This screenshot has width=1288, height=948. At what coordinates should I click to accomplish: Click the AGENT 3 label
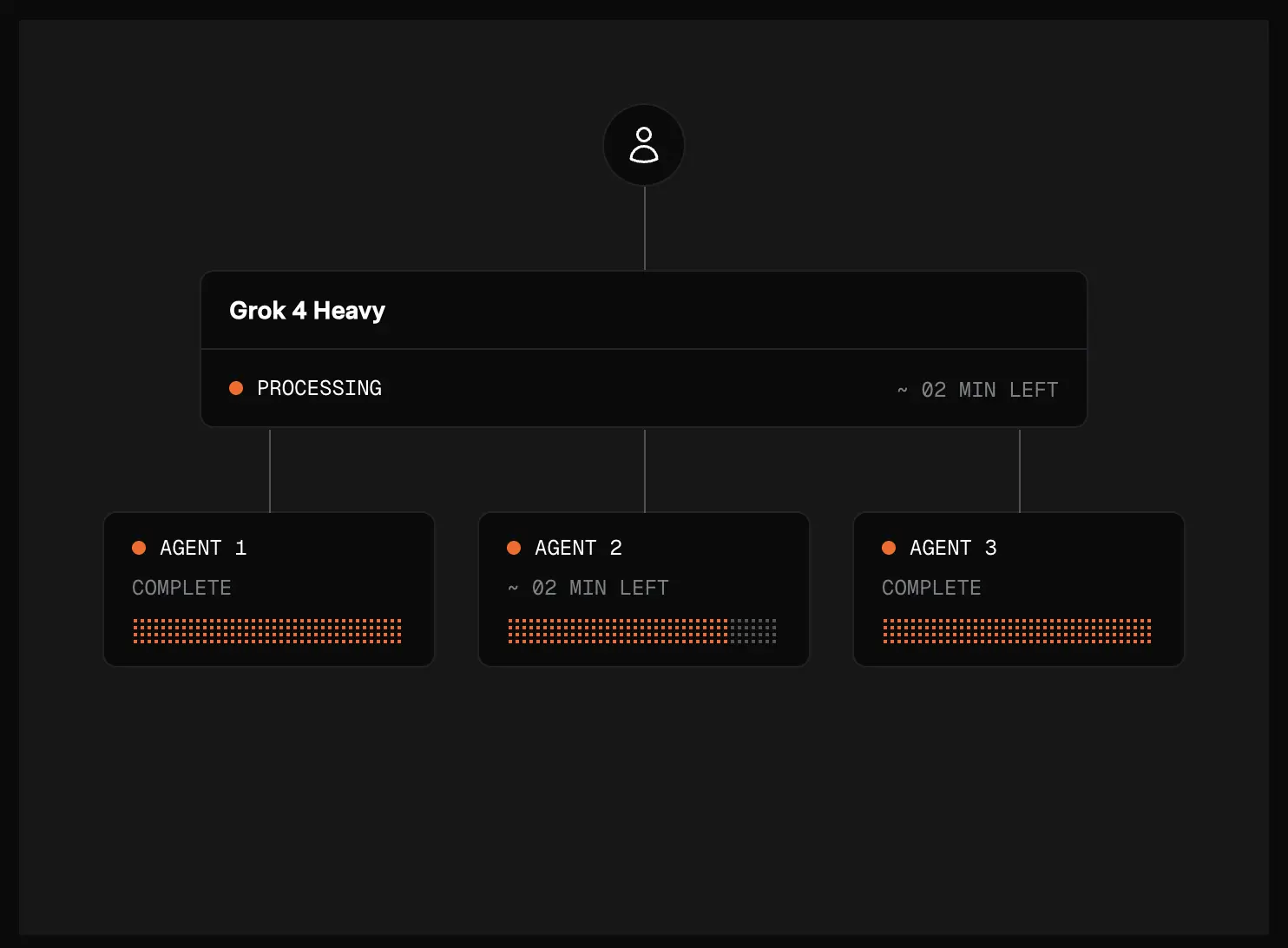click(953, 548)
